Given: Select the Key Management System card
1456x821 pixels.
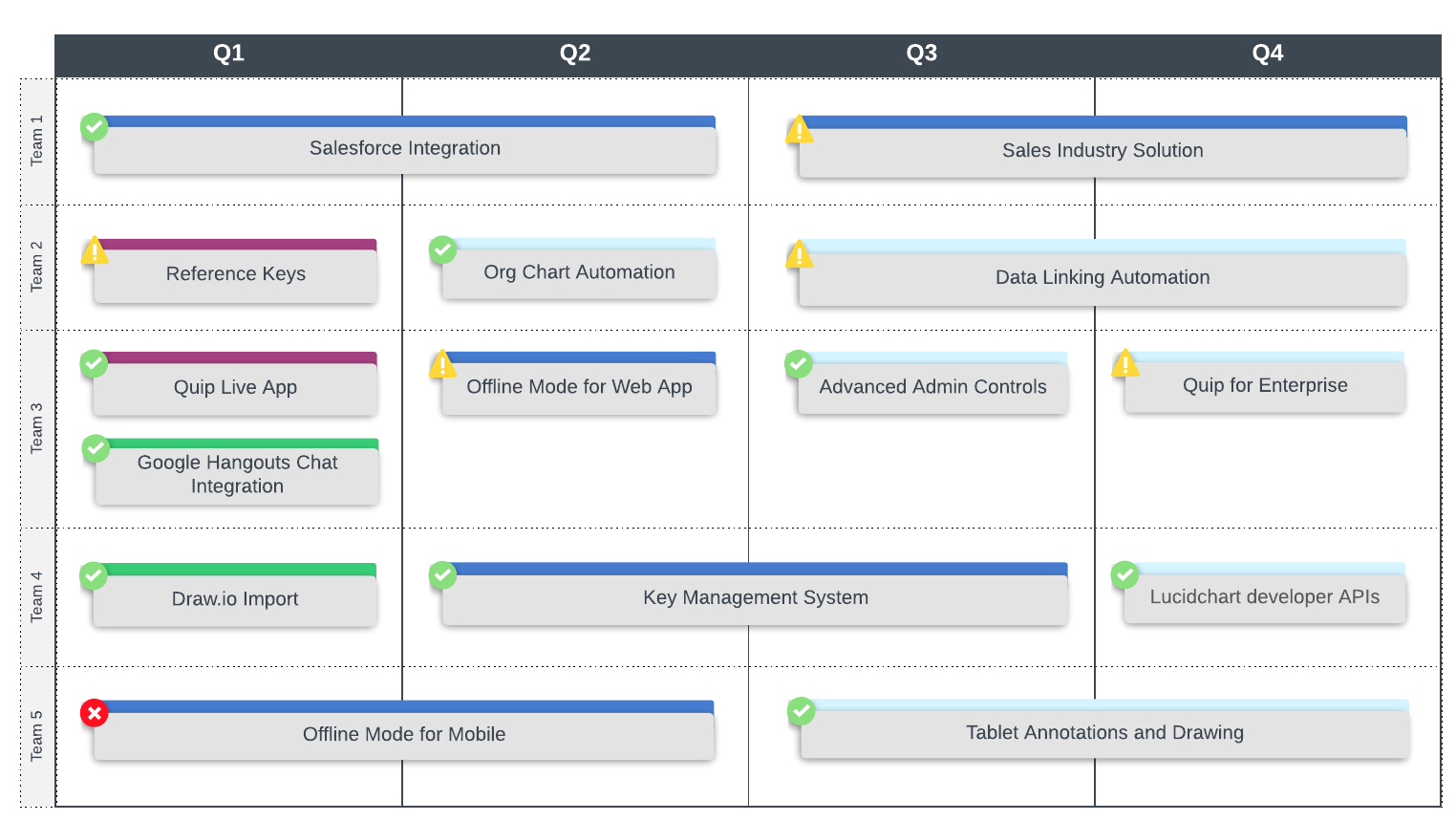Looking at the screenshot, I should click(x=755, y=598).
